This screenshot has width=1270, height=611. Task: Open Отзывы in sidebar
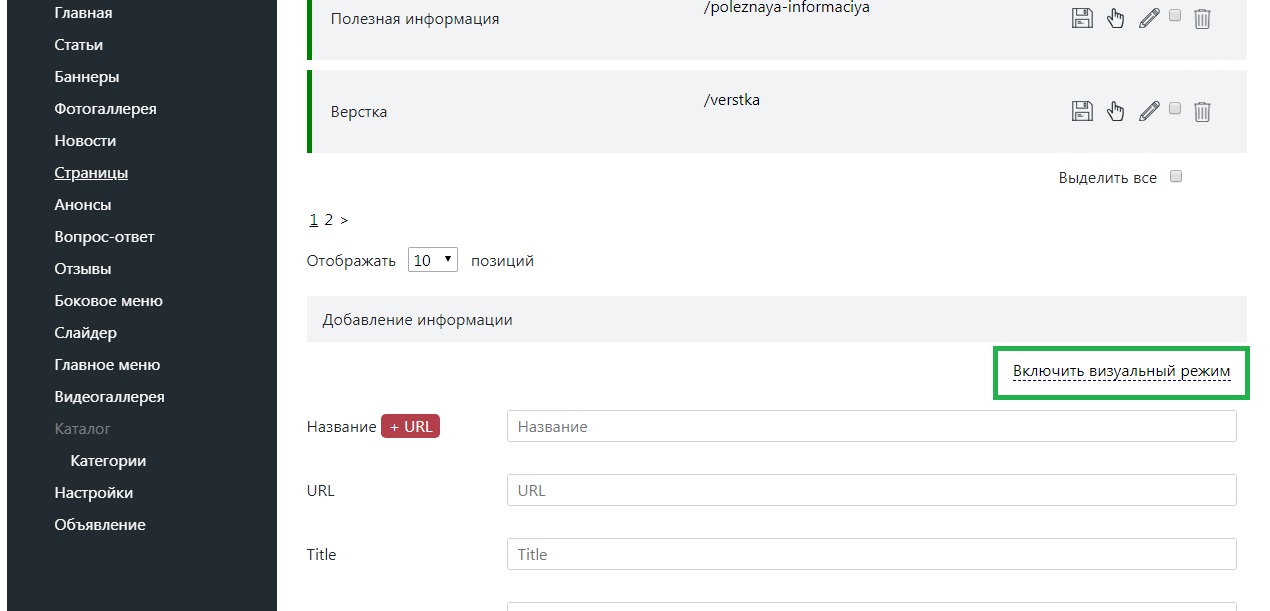click(83, 269)
